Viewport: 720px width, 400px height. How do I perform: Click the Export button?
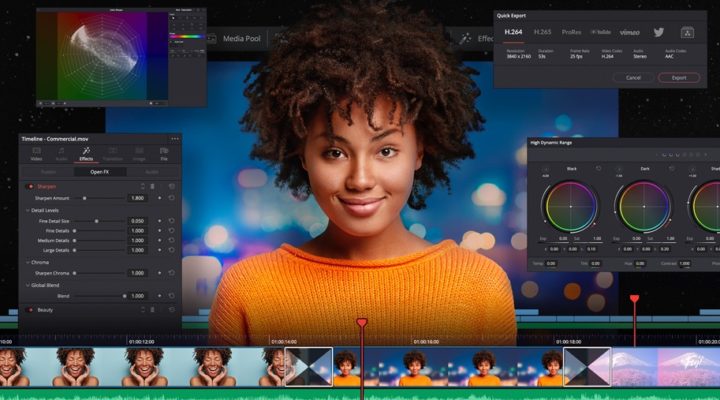coord(679,78)
